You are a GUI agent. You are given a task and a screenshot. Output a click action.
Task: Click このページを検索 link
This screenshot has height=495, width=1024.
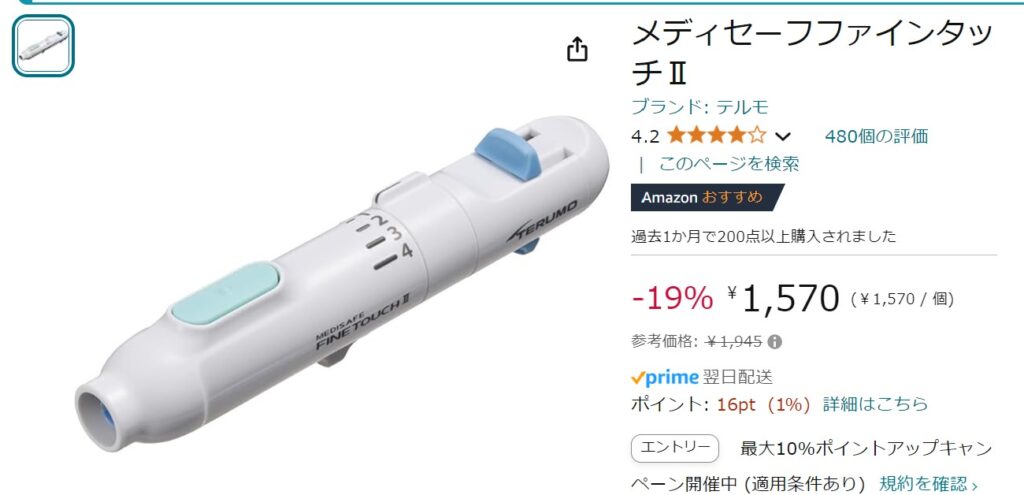coord(729,163)
